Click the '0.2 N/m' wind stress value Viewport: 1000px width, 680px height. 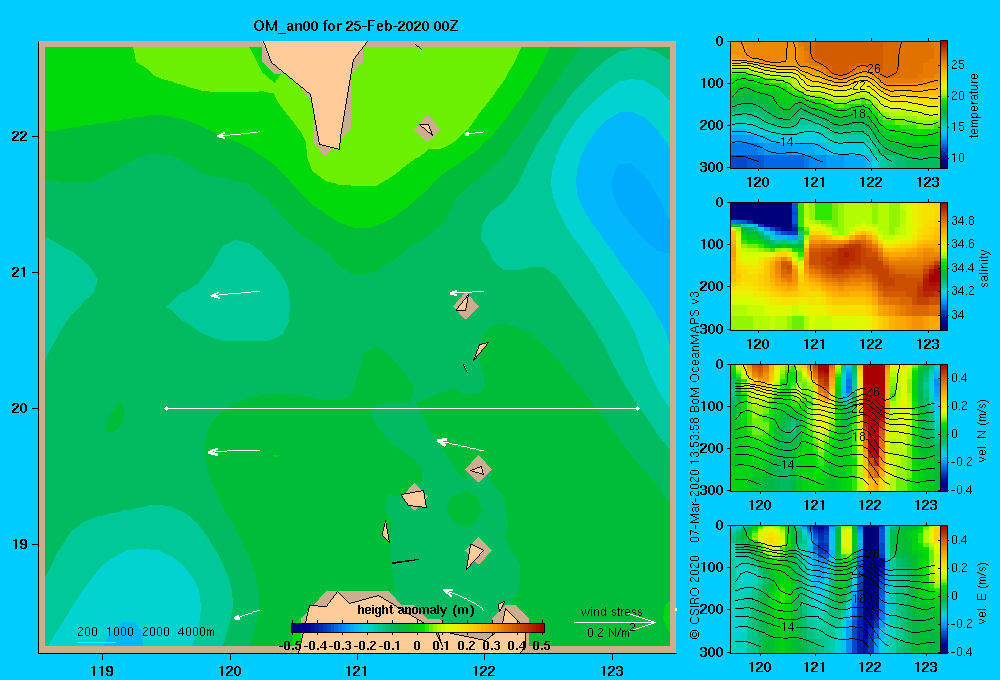coord(608,633)
